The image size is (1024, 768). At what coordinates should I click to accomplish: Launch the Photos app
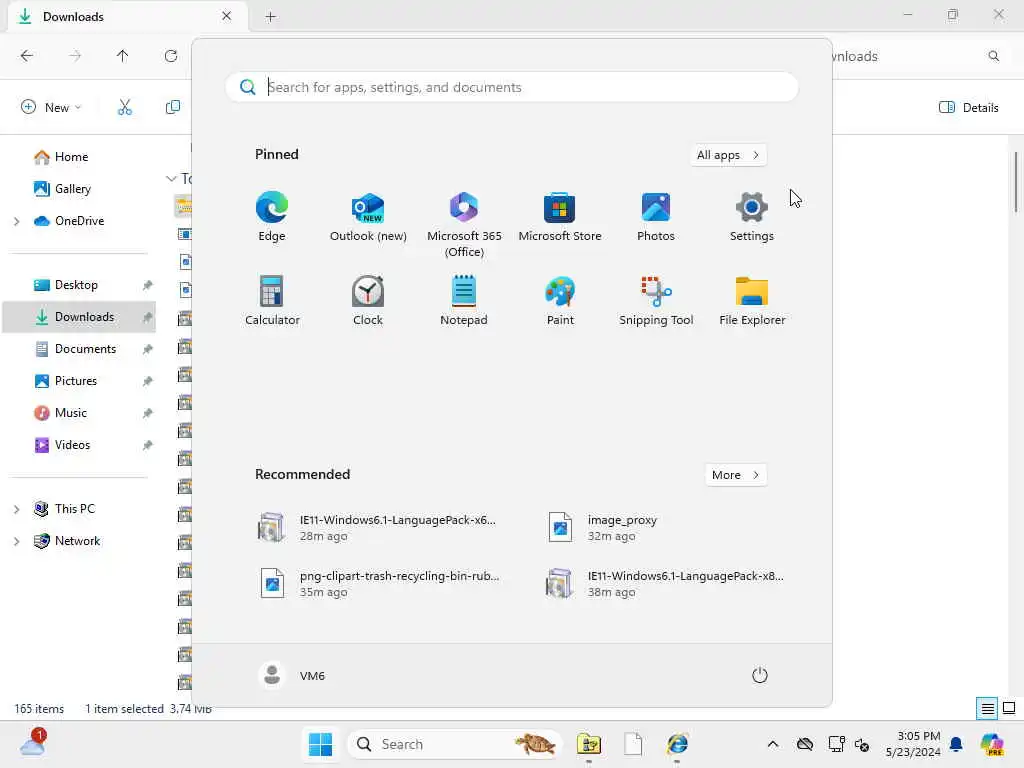[656, 217]
